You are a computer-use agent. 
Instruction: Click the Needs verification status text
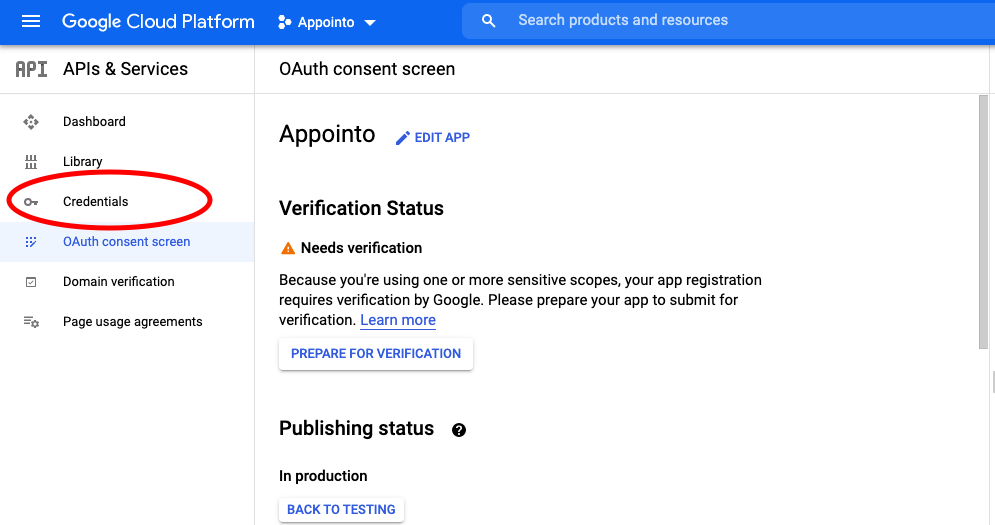pos(361,248)
